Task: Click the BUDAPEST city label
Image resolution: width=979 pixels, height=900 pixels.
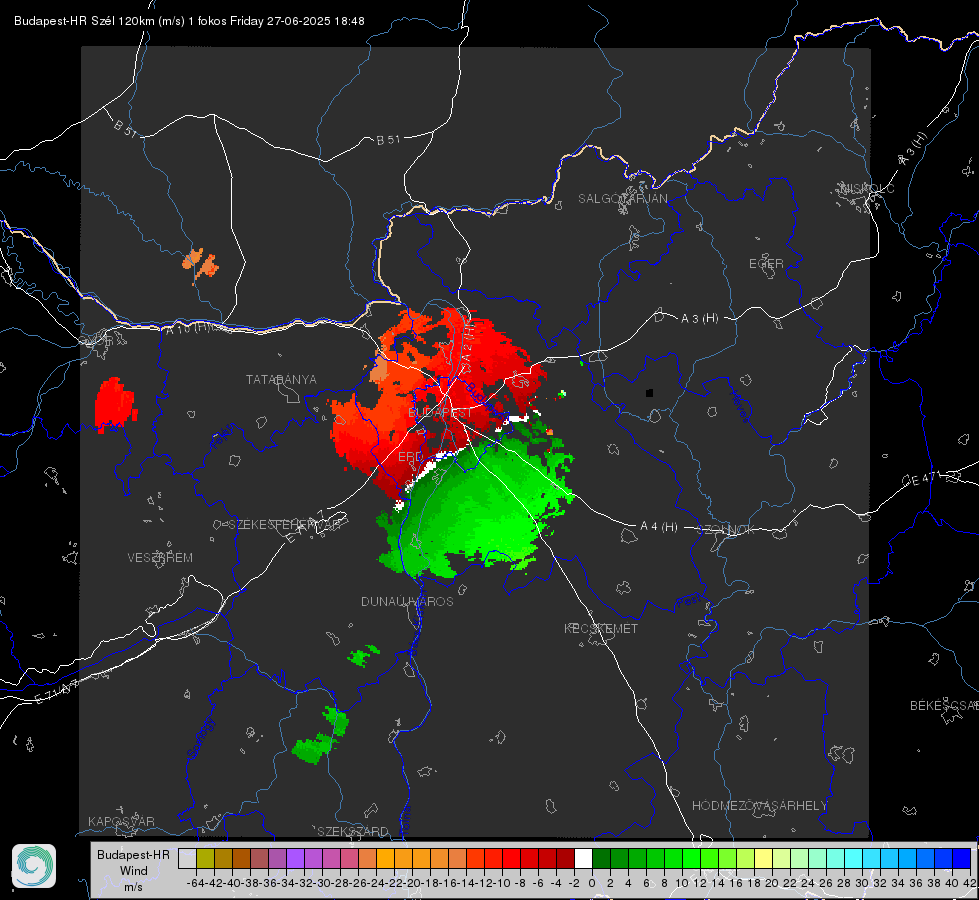Action: pyautogui.click(x=440, y=412)
